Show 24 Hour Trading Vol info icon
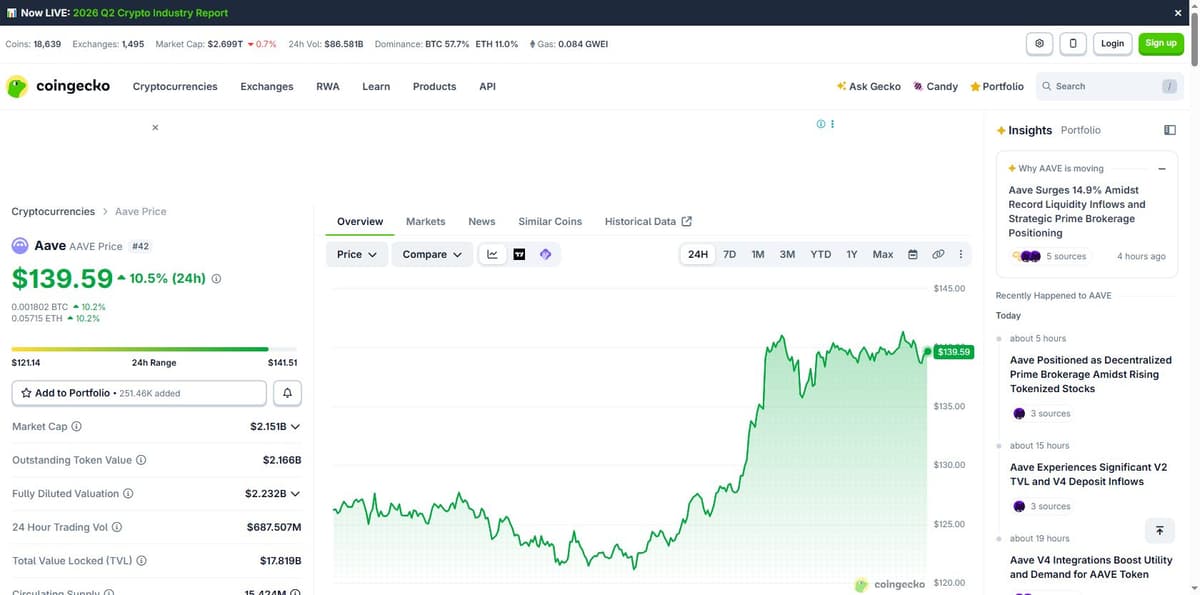The width and height of the screenshot is (1200, 595). [117, 527]
